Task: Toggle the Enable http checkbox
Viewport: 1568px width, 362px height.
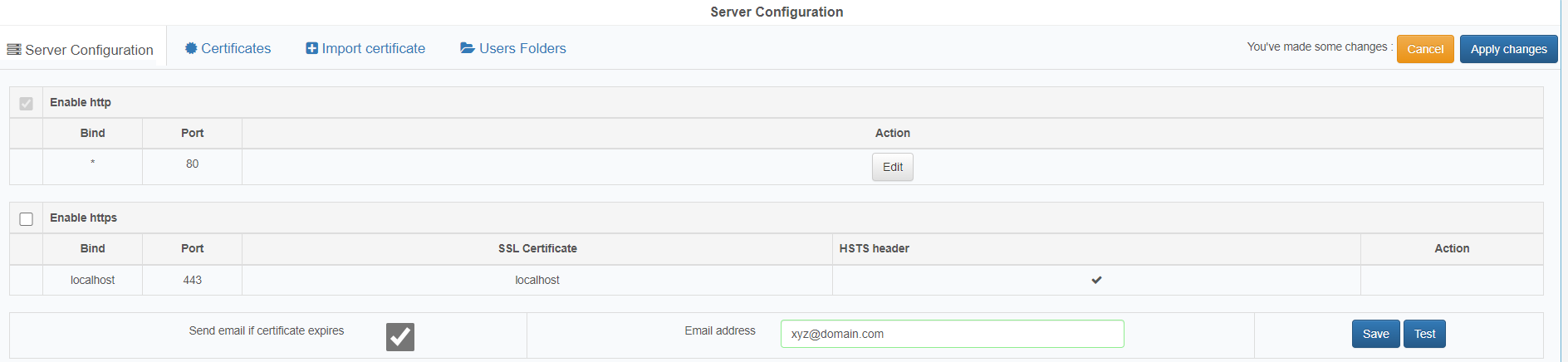Action: coord(27,104)
